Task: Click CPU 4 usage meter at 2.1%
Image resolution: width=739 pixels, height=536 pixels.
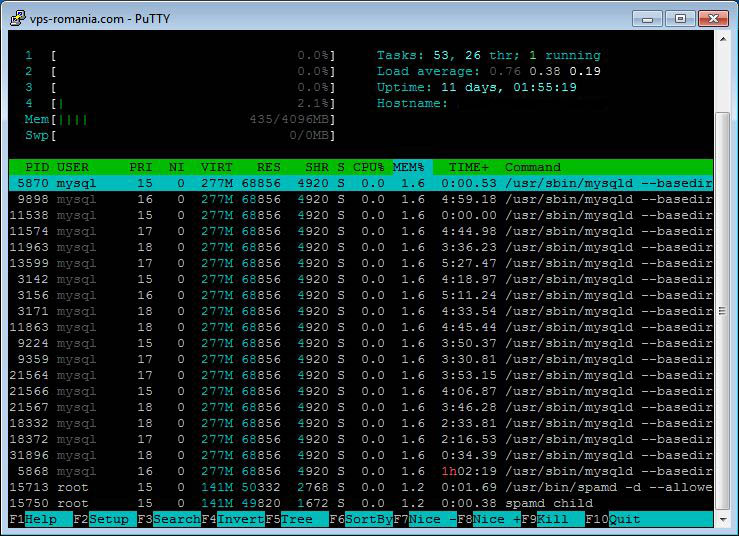Action: pos(180,103)
